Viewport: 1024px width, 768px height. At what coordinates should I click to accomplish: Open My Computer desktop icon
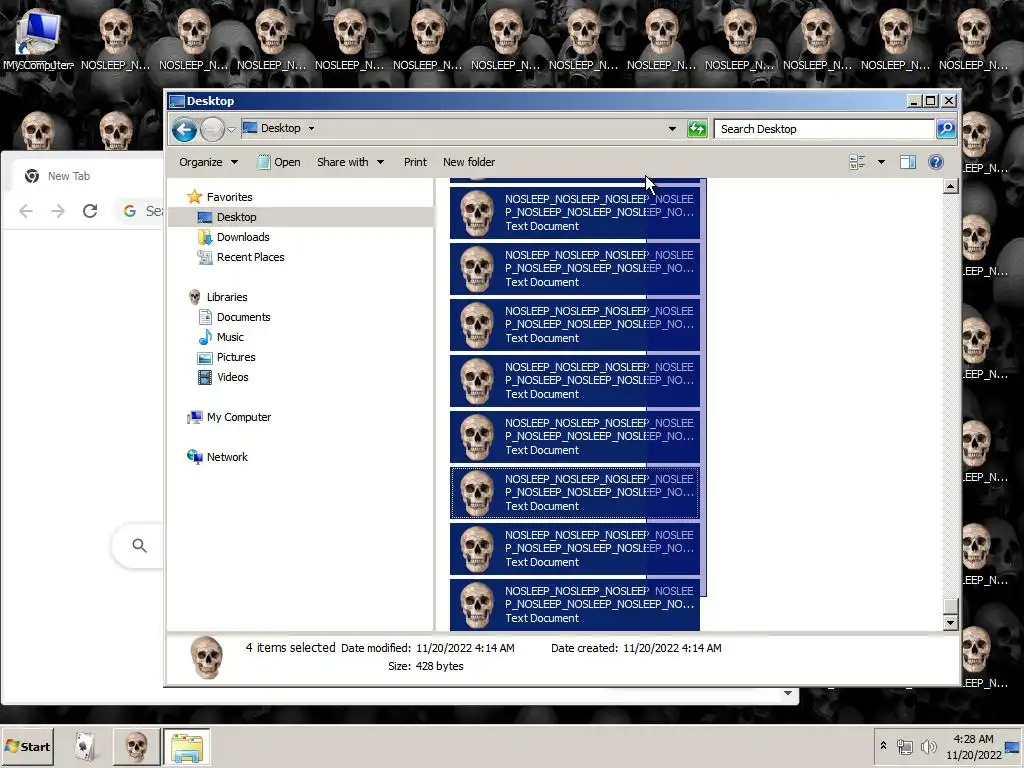pyautogui.click(x=38, y=40)
